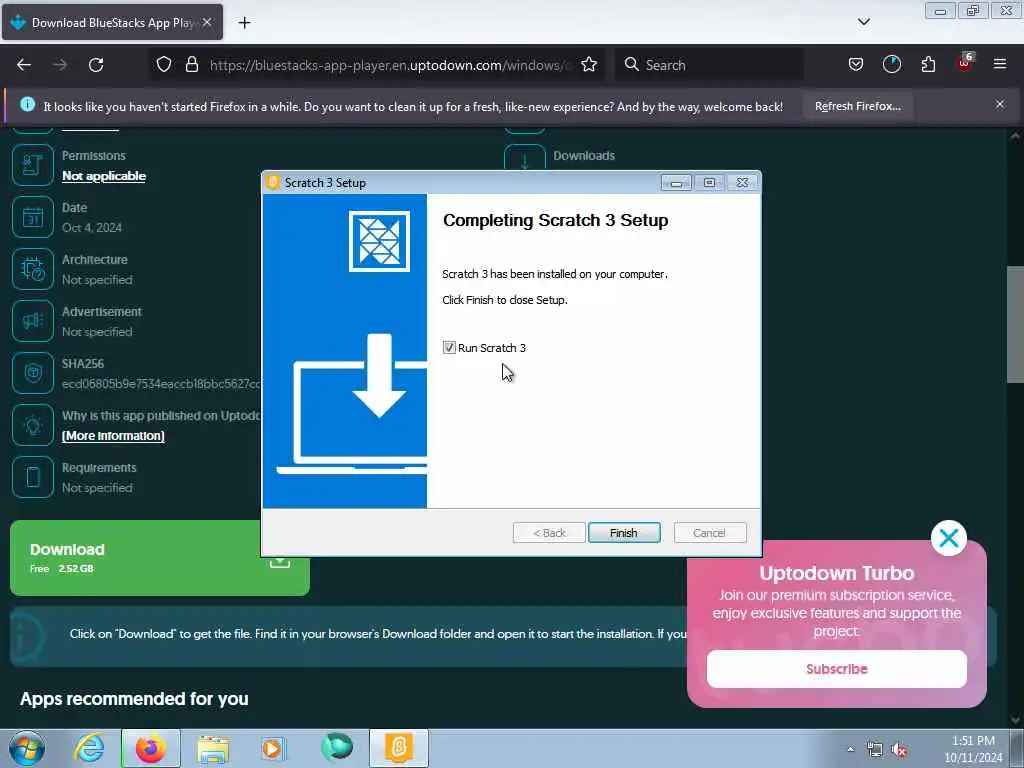Bookmark this page with the star icon
Viewport: 1024px width, 768px height.
(589, 64)
